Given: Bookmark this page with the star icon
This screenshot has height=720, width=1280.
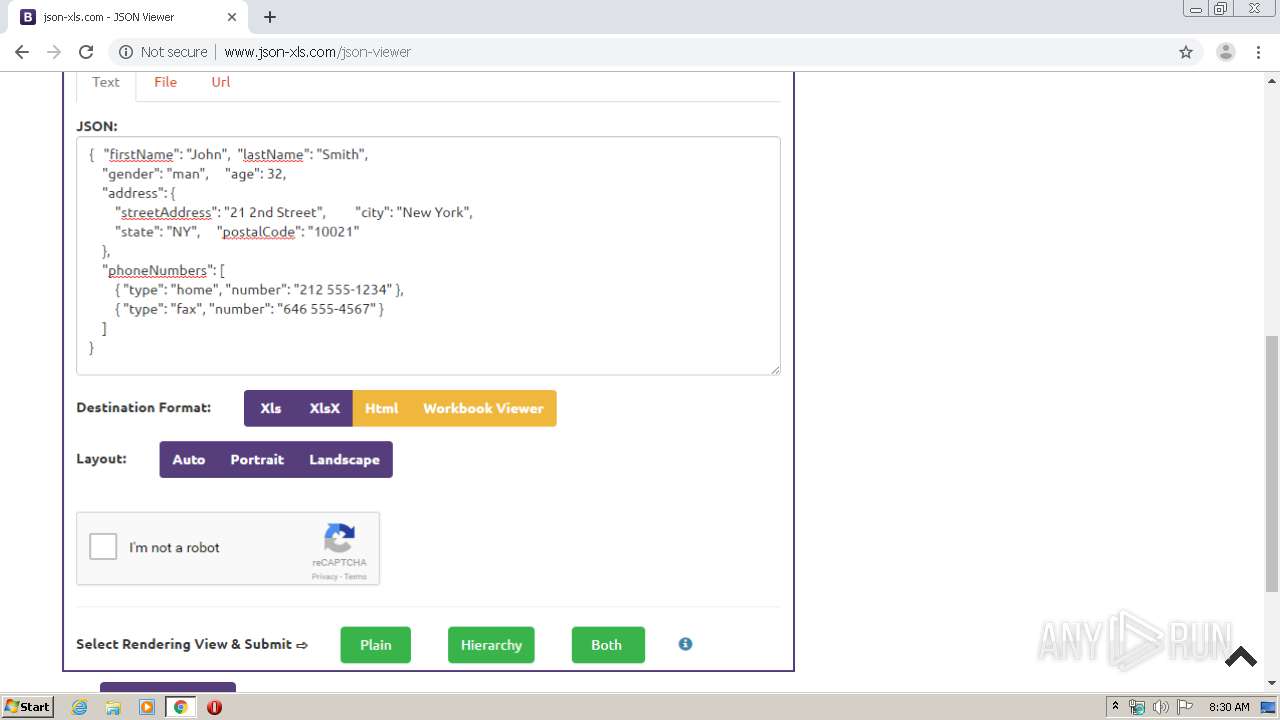Looking at the screenshot, I should click(1186, 52).
